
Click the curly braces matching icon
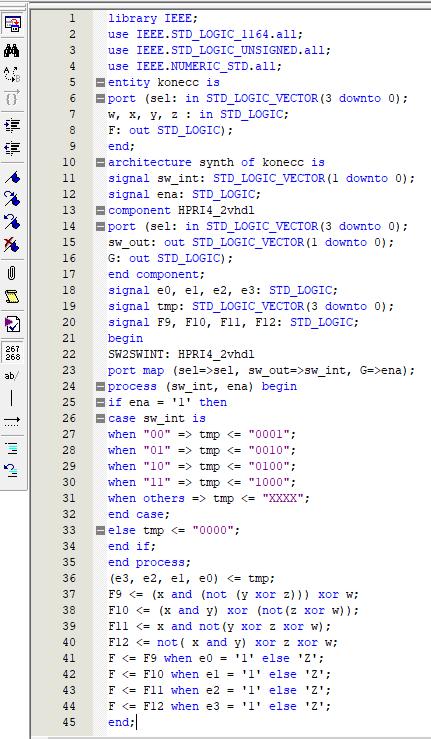pyautogui.click(x=12, y=98)
